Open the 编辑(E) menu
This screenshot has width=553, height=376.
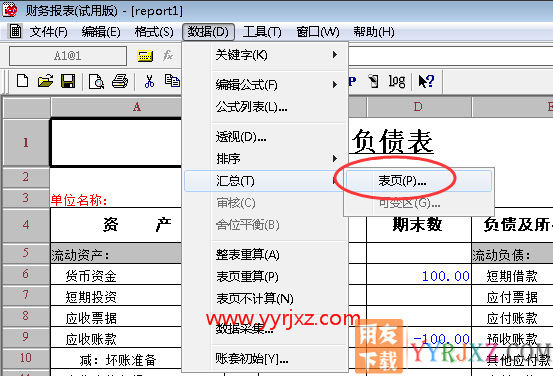click(x=101, y=32)
